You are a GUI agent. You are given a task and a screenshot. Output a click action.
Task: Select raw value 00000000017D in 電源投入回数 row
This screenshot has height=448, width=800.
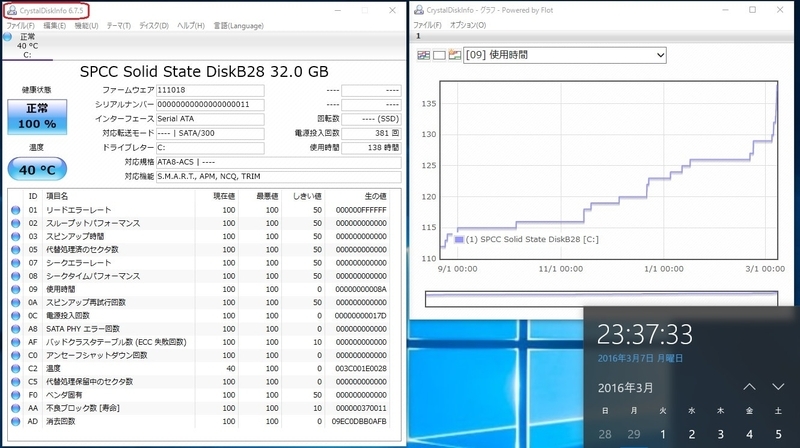click(x=361, y=316)
